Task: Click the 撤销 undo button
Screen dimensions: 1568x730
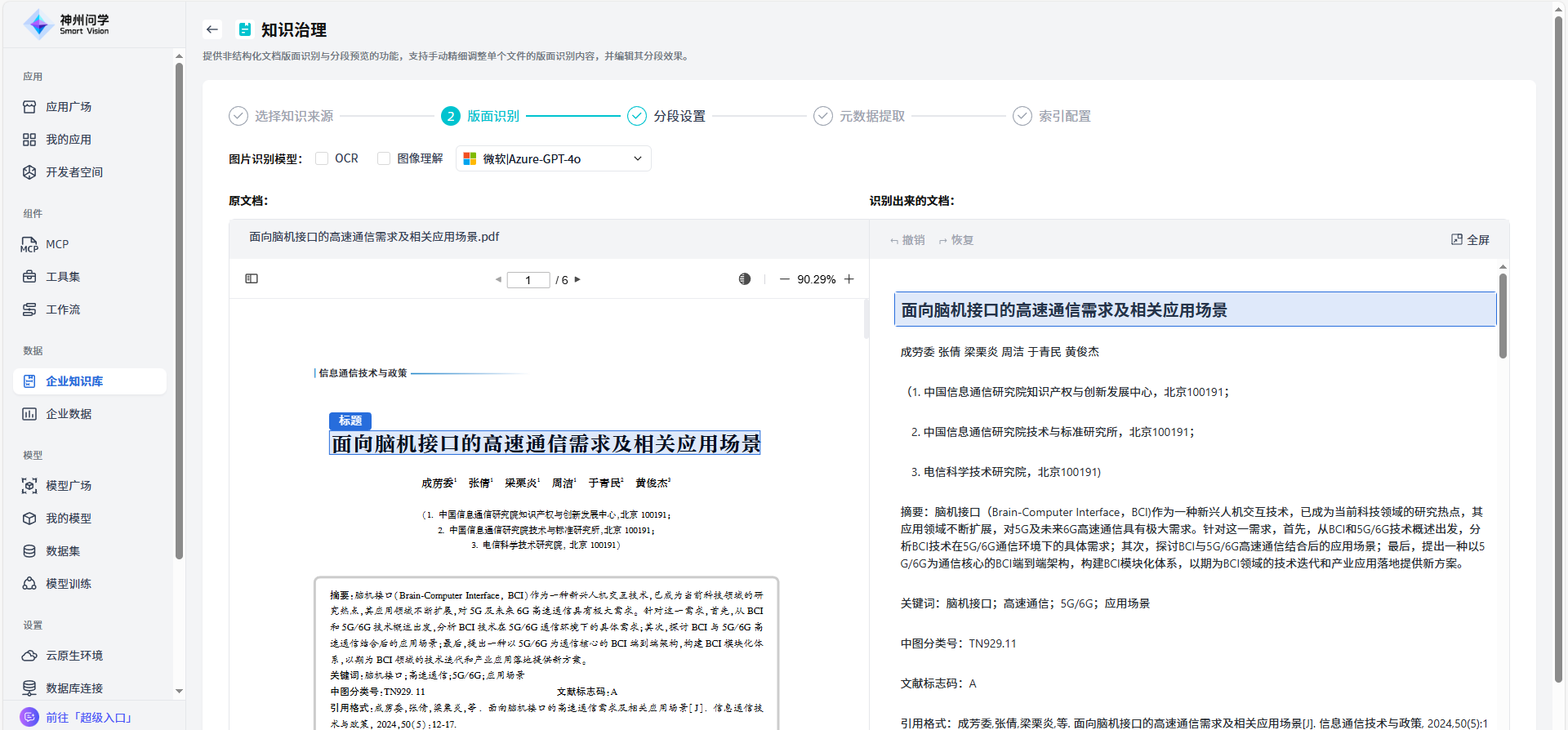Action: coord(907,240)
